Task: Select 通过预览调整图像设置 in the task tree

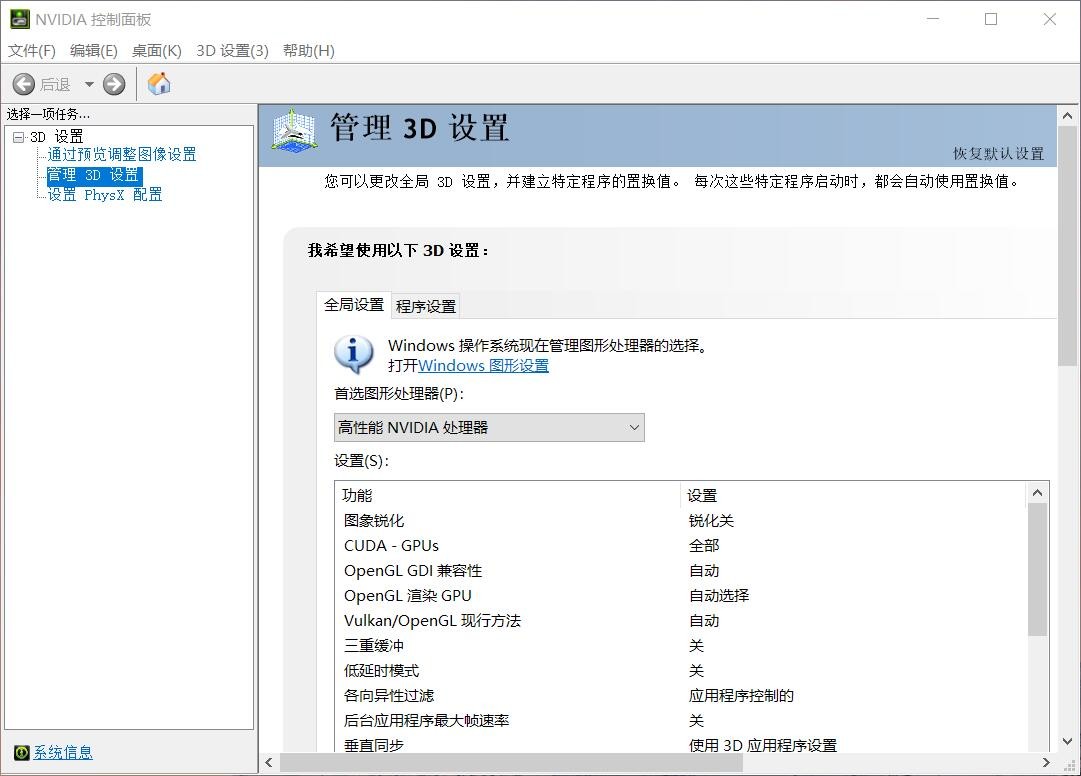Action: 122,154
